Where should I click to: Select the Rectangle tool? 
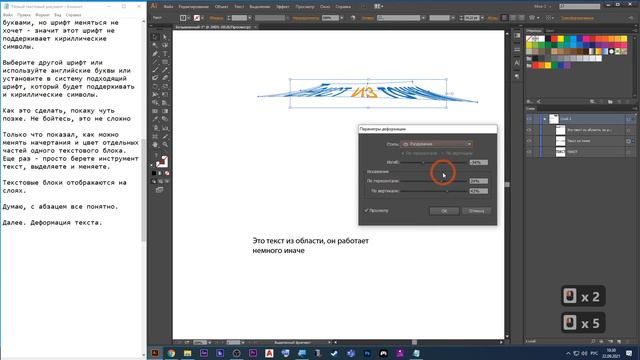[x=165, y=62]
